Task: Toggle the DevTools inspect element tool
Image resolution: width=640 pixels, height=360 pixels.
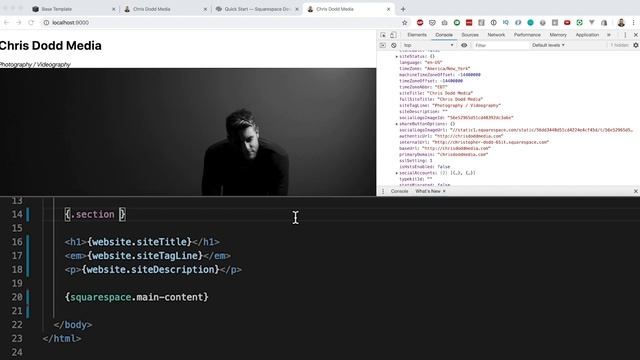Action: (383, 35)
